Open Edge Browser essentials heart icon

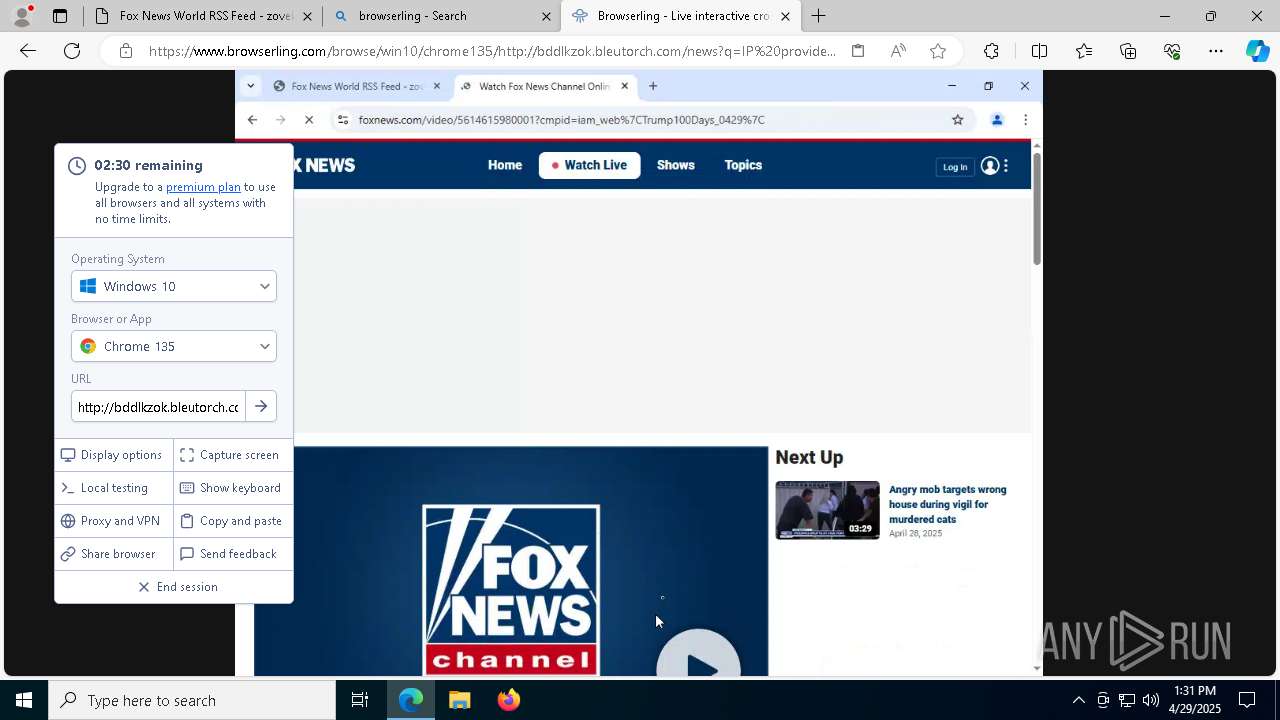pos(1172,51)
